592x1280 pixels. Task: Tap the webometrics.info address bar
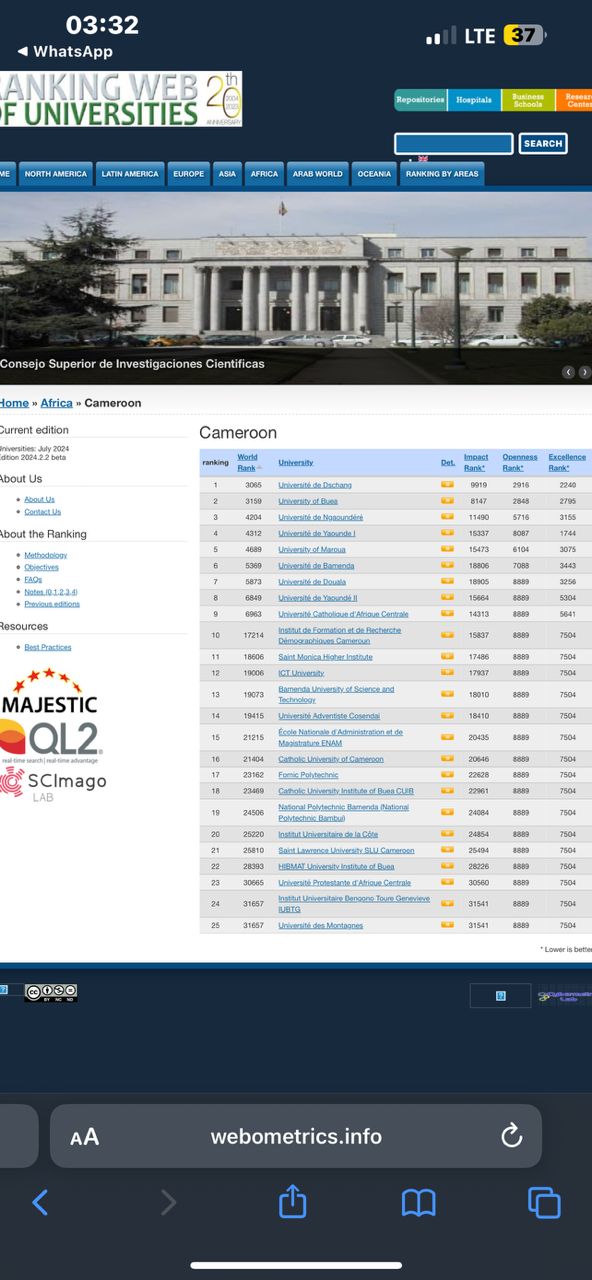click(296, 1136)
